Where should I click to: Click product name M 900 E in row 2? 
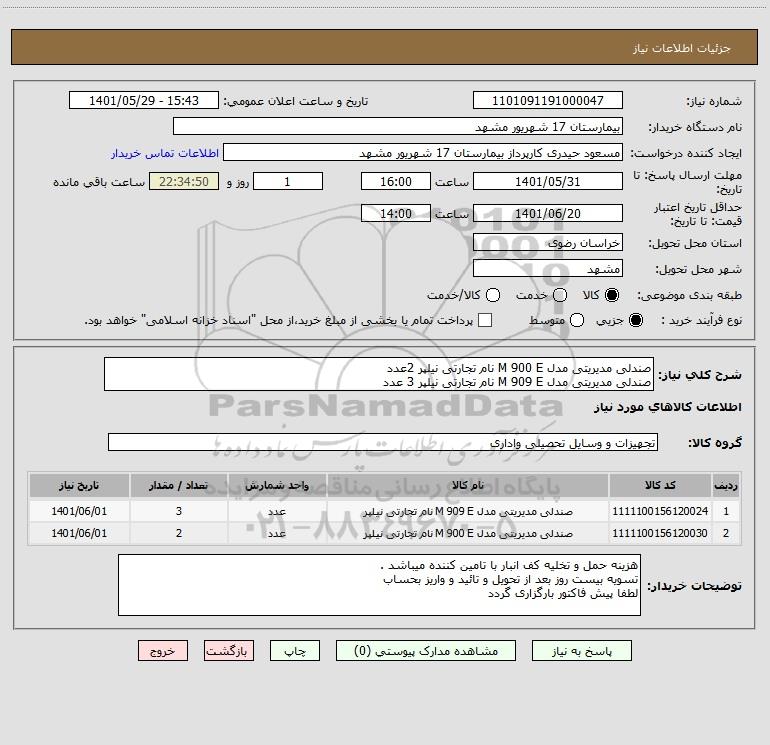468,534
